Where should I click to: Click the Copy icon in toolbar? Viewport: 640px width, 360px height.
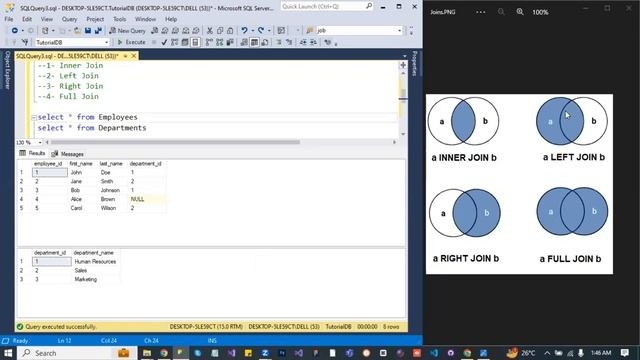[220, 31]
